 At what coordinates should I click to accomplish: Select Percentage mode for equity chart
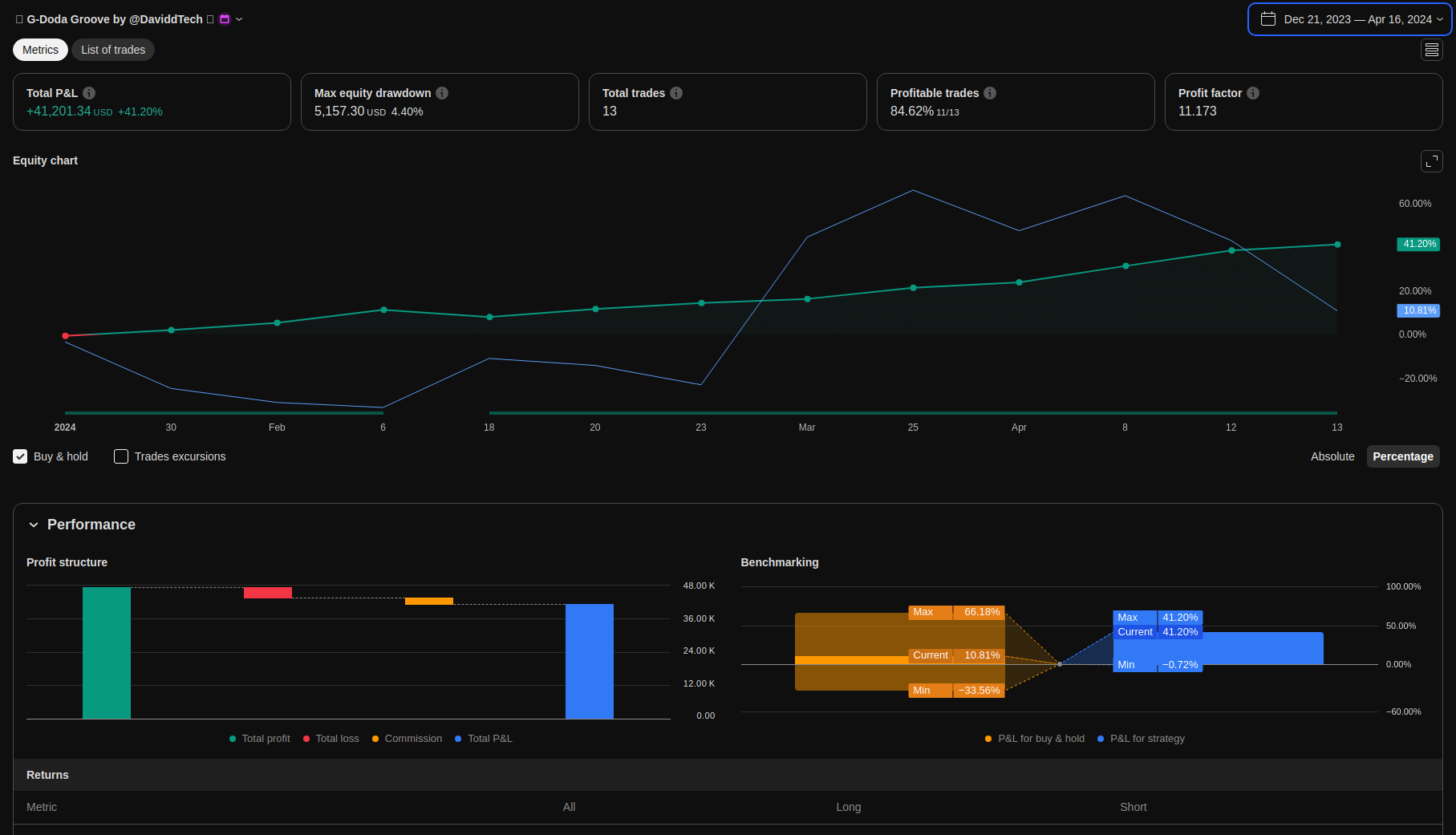[x=1402, y=456]
